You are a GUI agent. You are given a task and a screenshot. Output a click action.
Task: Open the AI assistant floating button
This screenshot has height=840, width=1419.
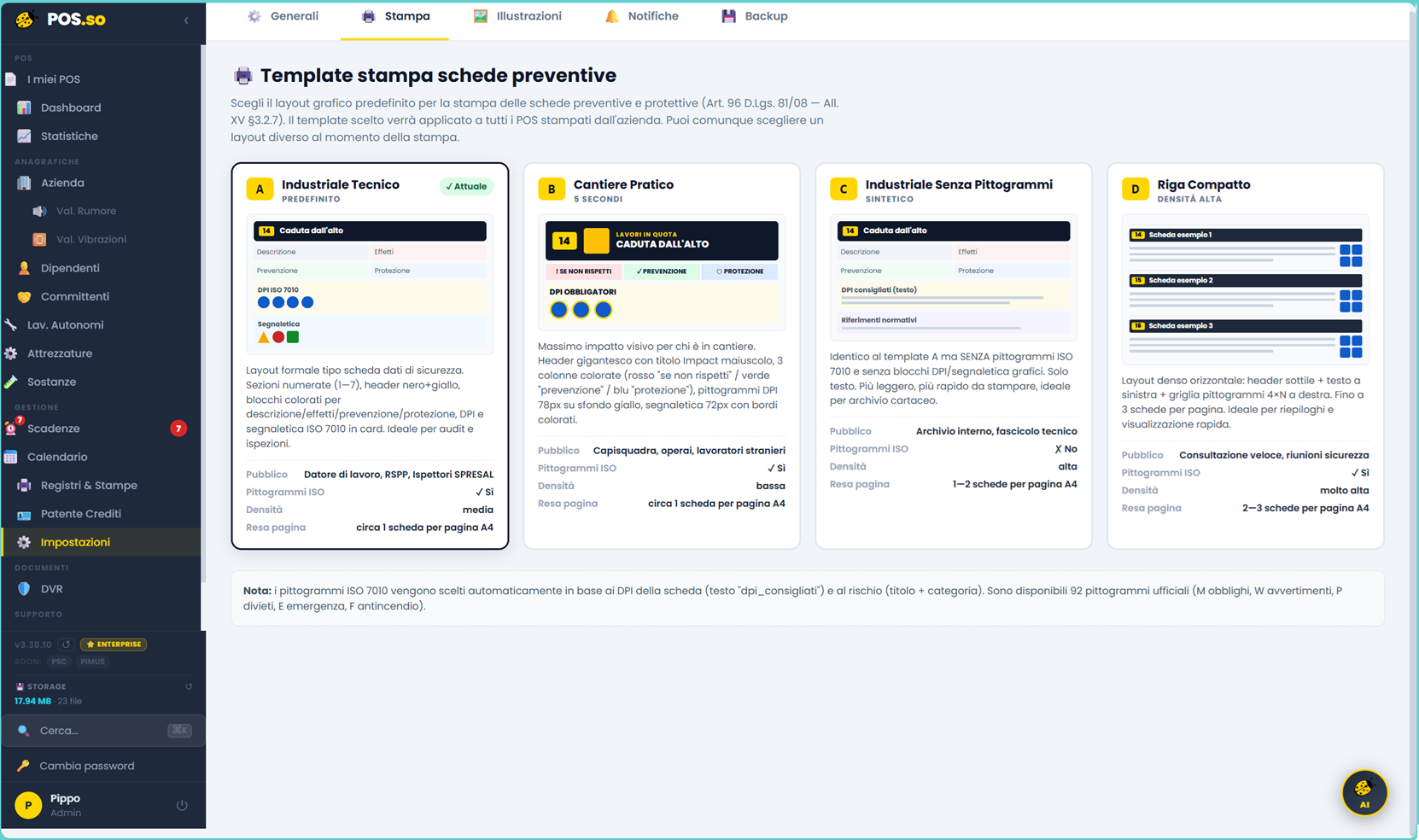coord(1364,793)
